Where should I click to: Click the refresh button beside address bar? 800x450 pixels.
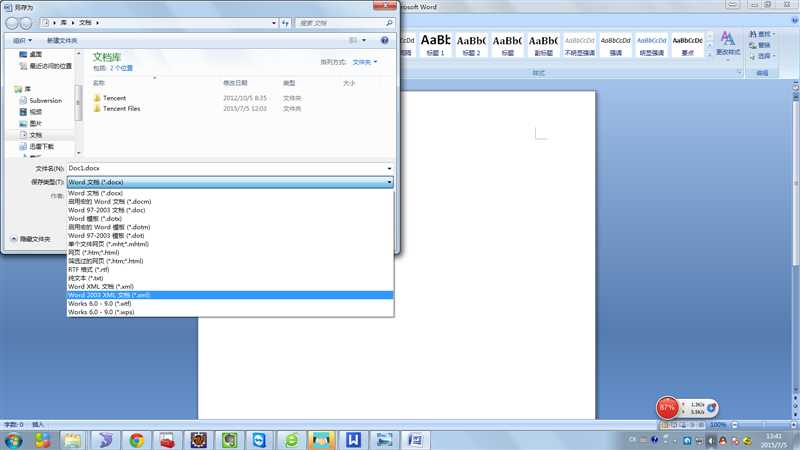(285, 23)
